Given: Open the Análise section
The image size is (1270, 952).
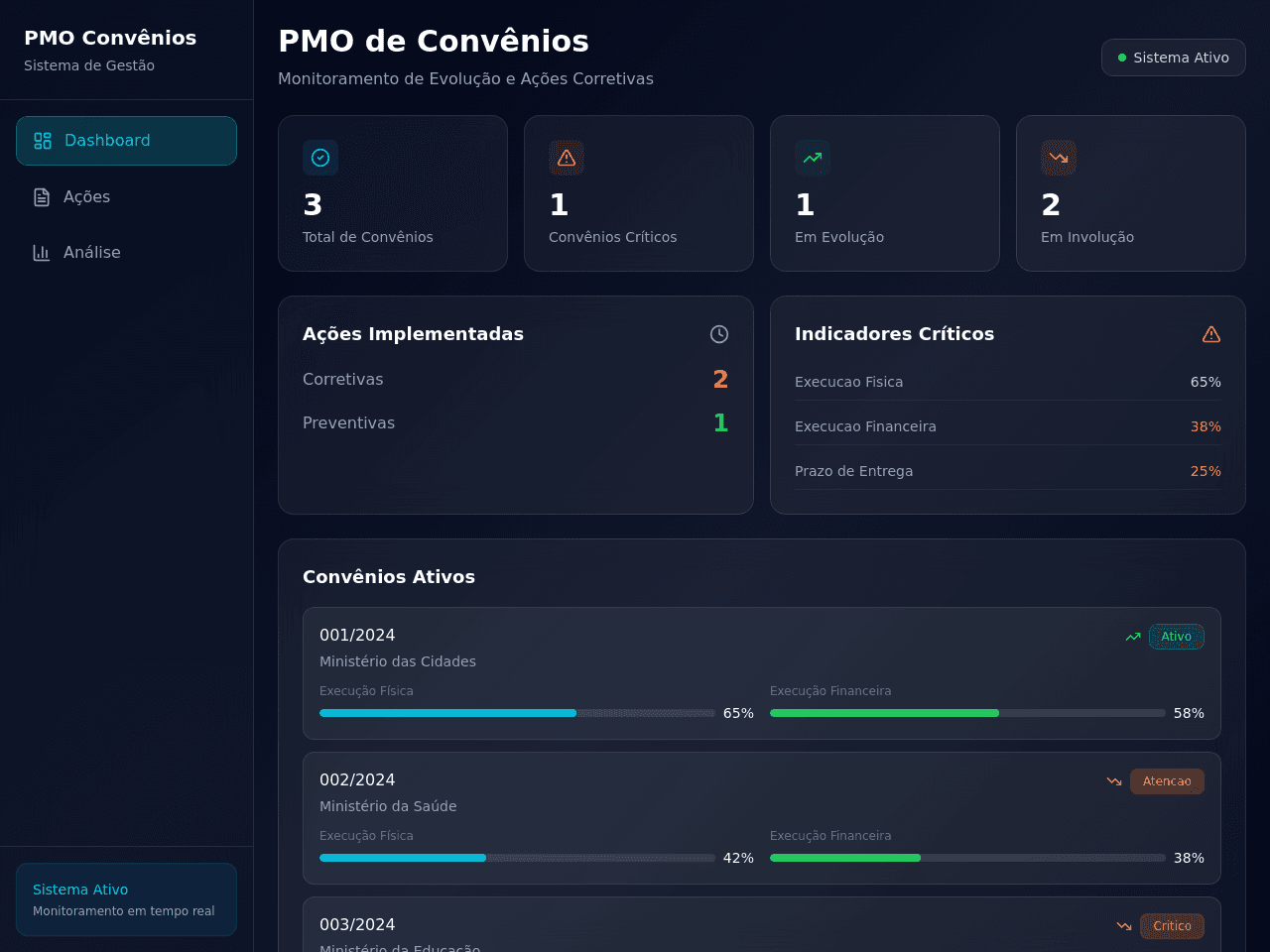Looking at the screenshot, I should [126, 253].
